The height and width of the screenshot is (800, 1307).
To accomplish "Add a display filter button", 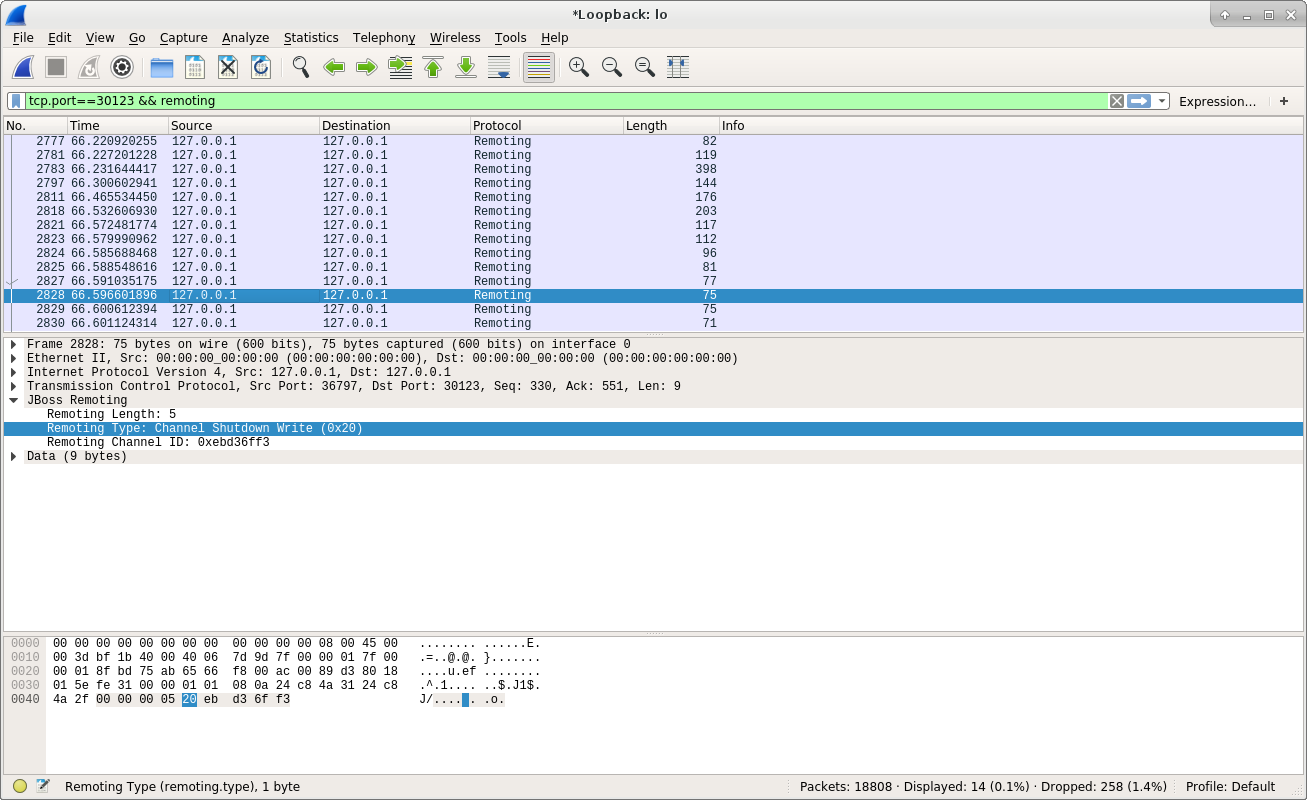I will [x=1284, y=101].
